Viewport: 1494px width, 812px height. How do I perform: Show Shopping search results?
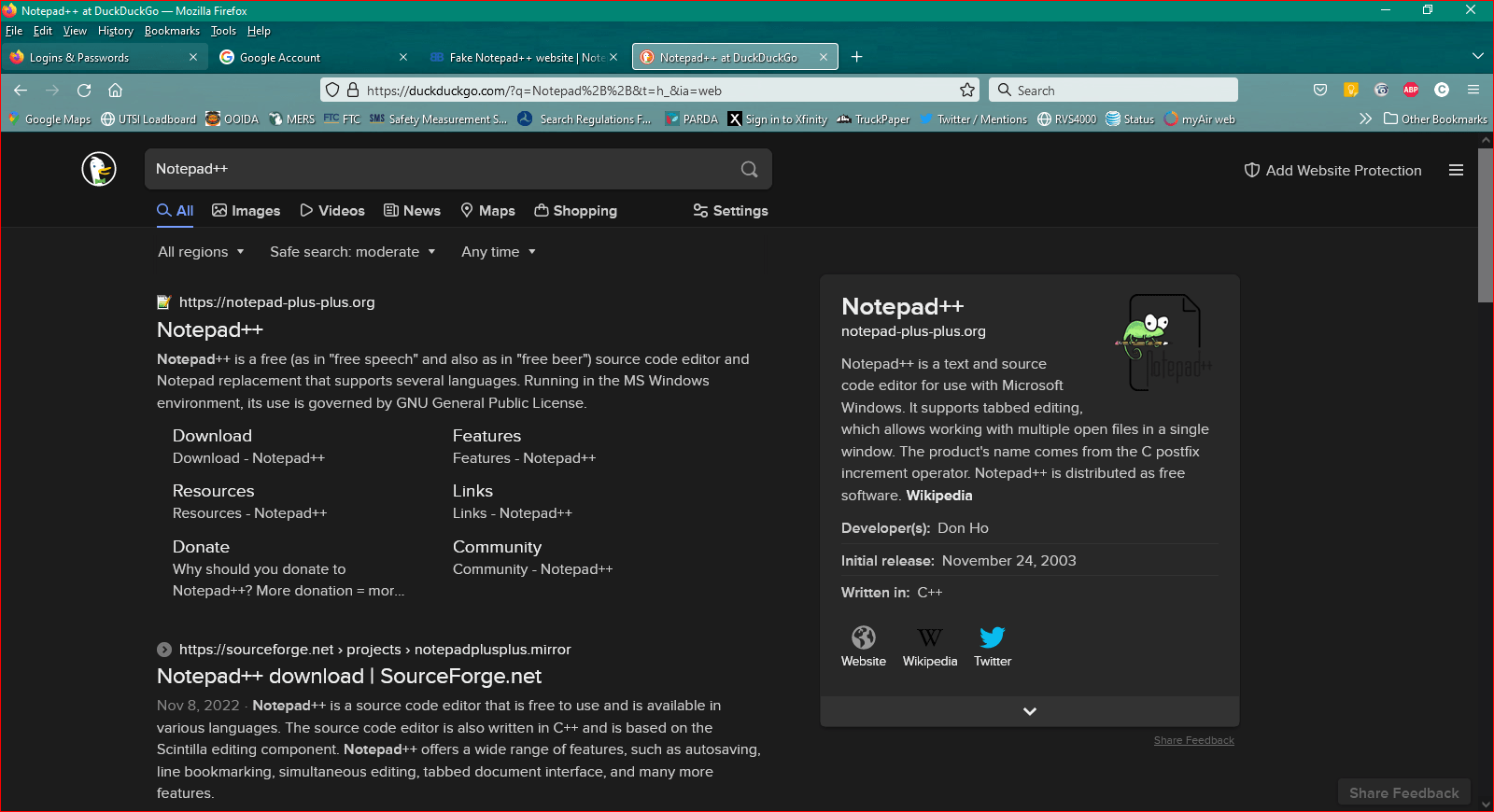[x=575, y=211]
